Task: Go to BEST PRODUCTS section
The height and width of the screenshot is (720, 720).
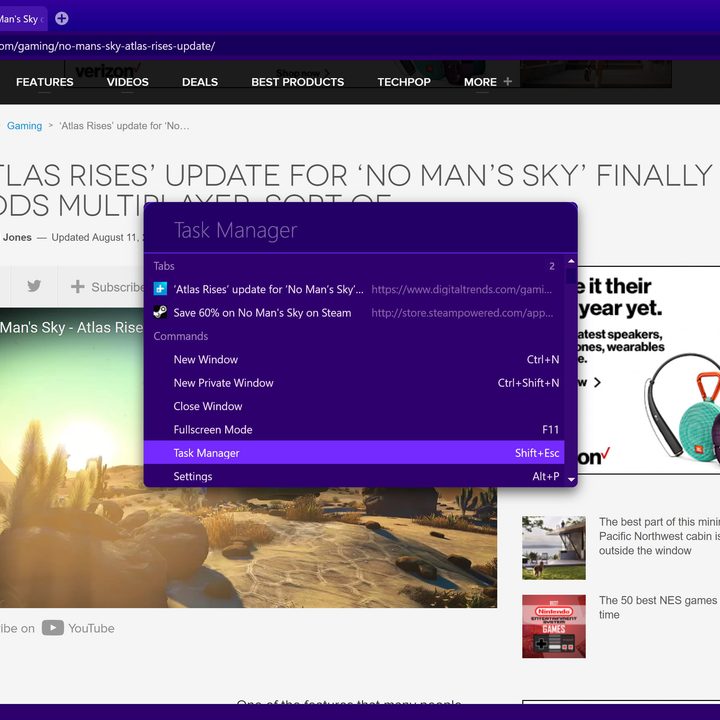Action: point(297,82)
